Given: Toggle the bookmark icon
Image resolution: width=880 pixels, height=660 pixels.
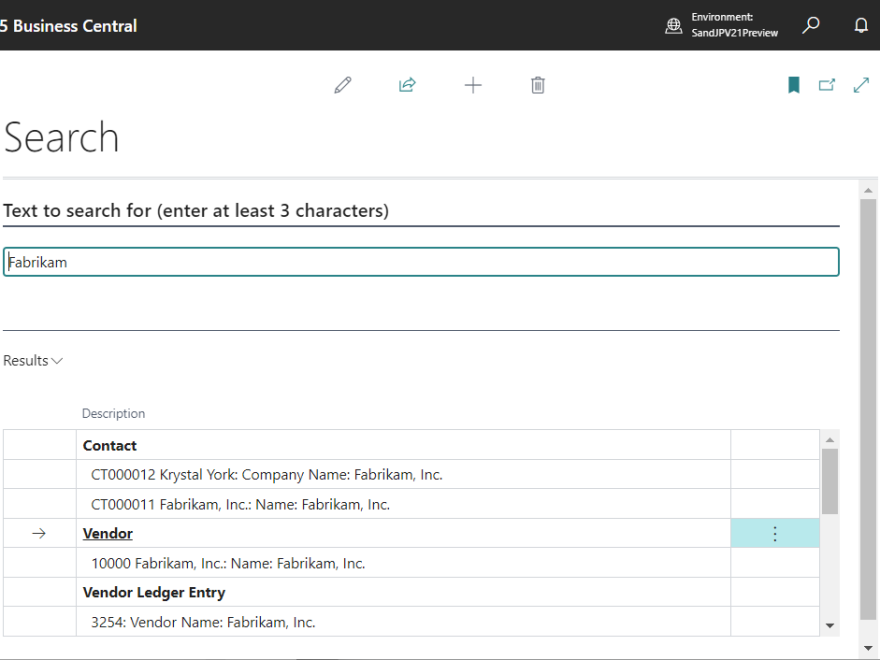Looking at the screenshot, I should point(794,85).
